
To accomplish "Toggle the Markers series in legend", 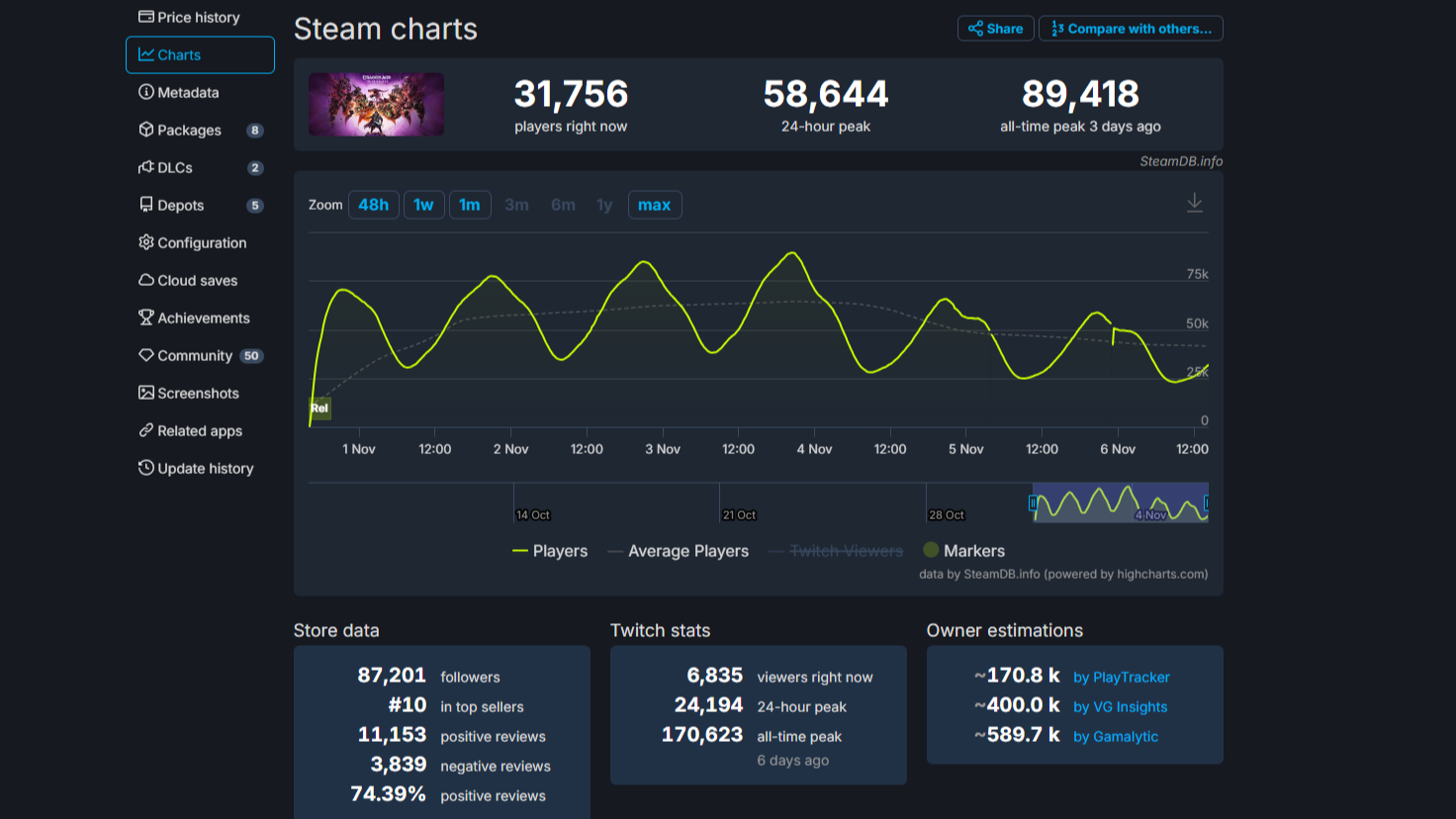I will click(963, 551).
